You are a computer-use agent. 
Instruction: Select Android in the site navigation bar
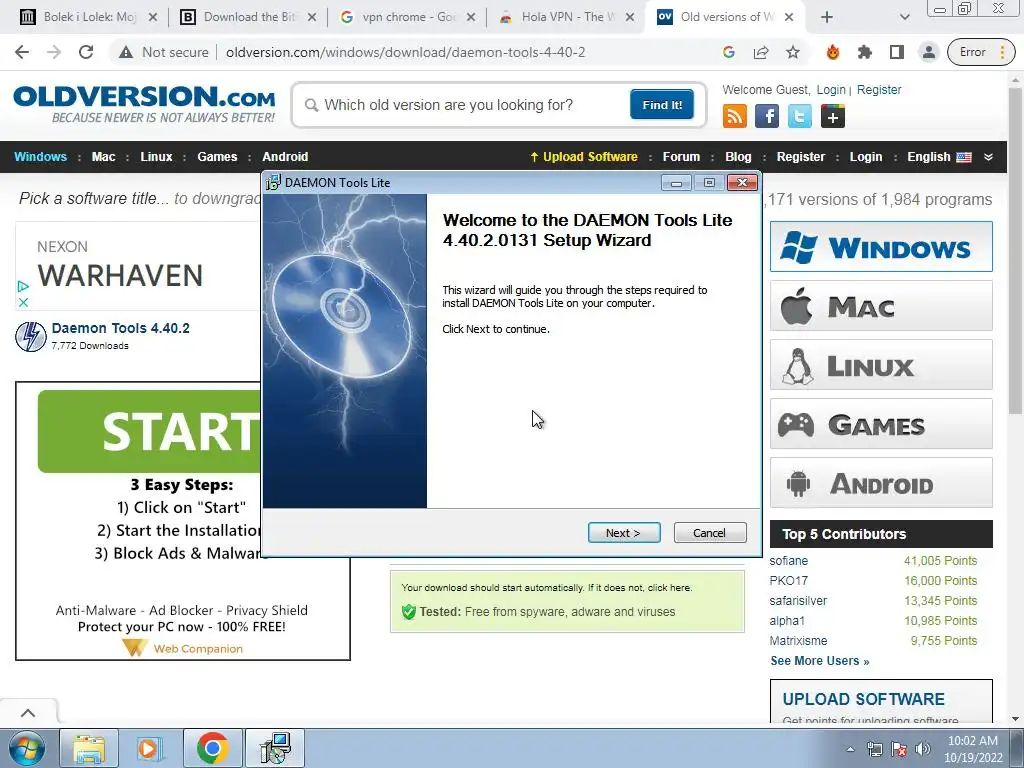285,157
